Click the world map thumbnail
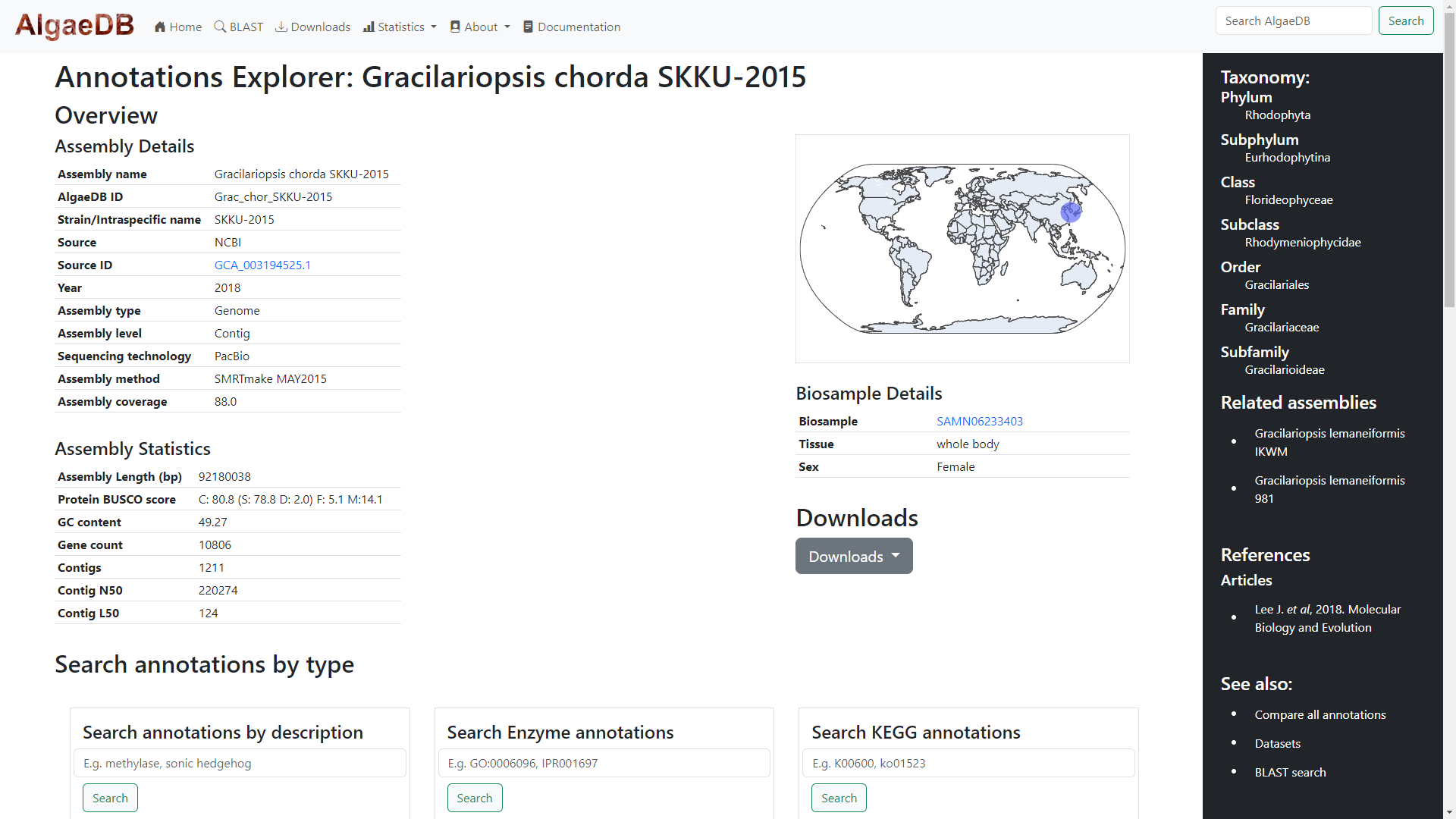 (962, 248)
